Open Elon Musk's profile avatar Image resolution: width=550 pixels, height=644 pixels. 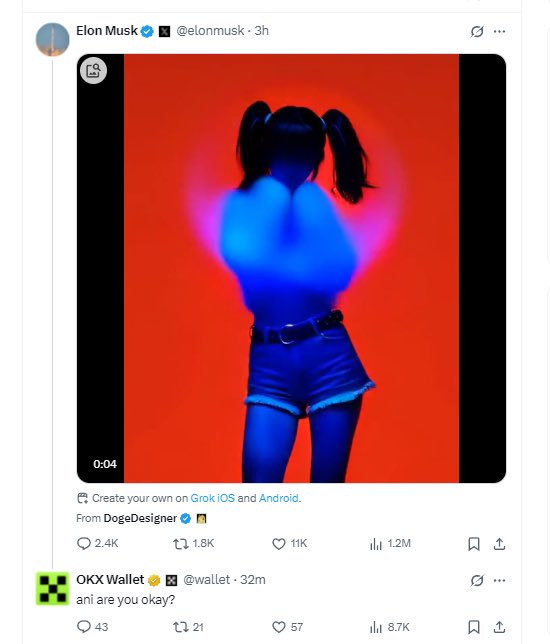(x=53, y=39)
